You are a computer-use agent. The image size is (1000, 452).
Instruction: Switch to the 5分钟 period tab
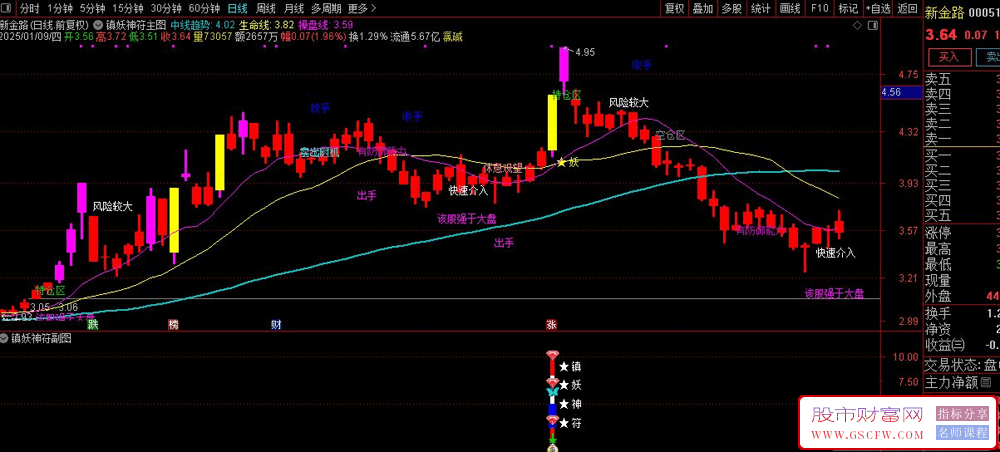coord(93,9)
